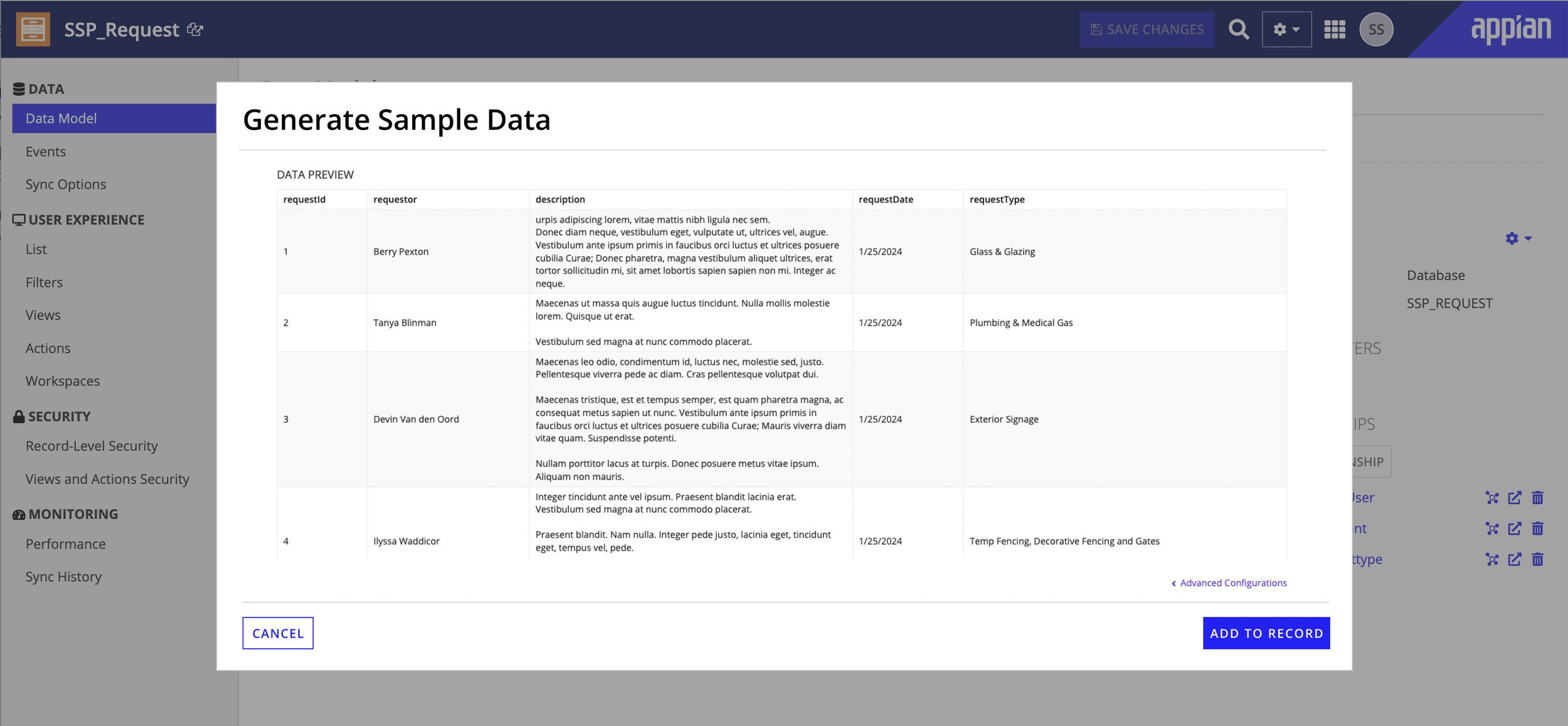Collapse the Advanced Configurations section

coord(1227,582)
